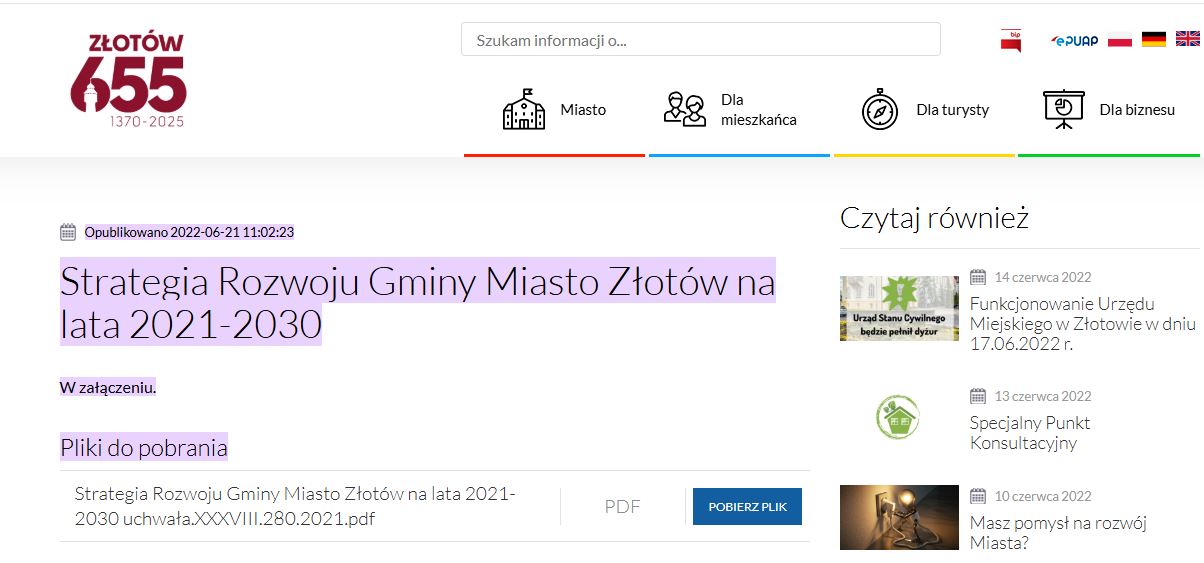The image size is (1204, 563).
Task: Click the presentation board business icon
Action: click(x=1063, y=109)
